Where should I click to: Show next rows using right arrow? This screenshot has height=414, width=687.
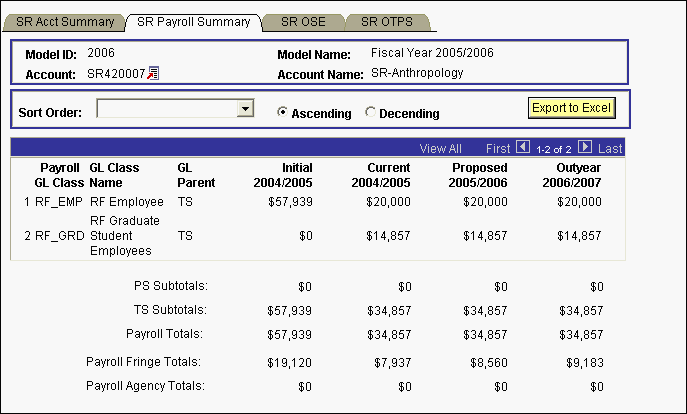point(585,147)
